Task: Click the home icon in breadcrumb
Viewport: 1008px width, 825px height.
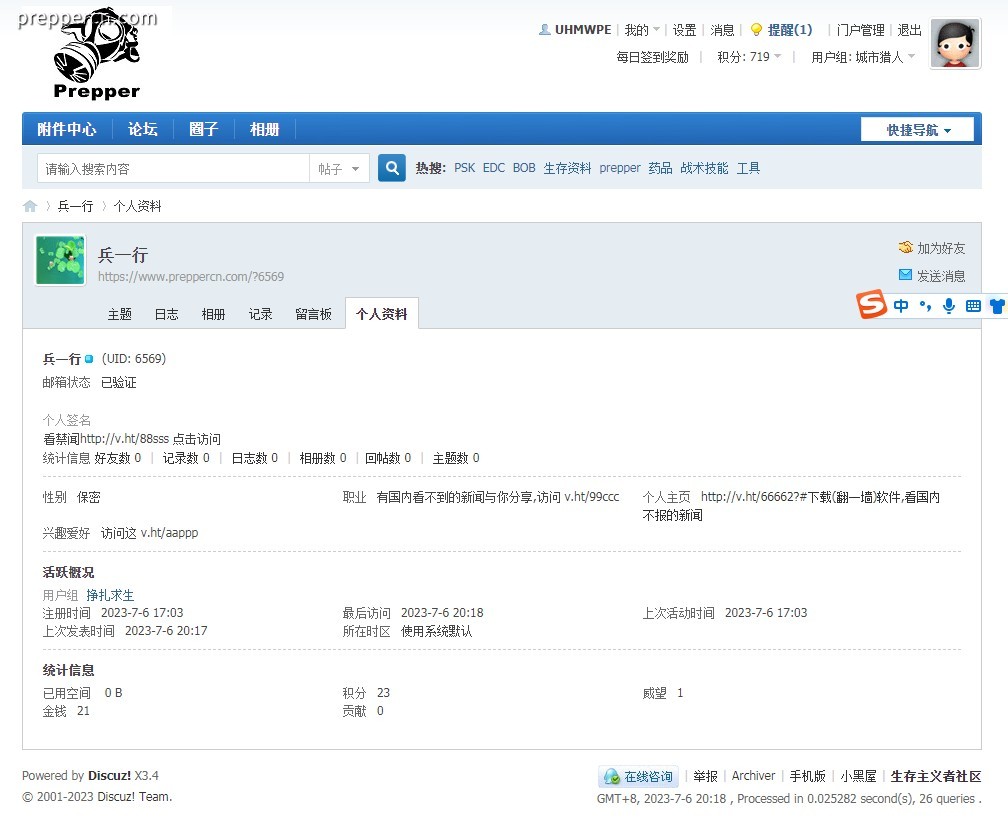Action: click(30, 206)
